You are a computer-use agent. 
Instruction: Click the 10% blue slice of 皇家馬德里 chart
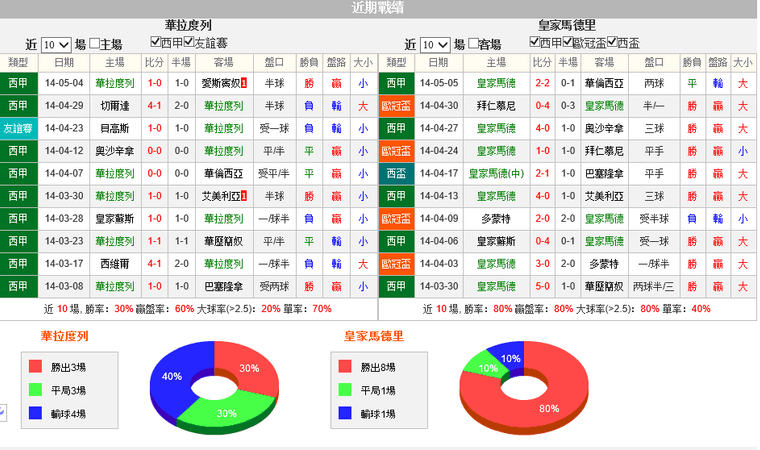(x=510, y=358)
